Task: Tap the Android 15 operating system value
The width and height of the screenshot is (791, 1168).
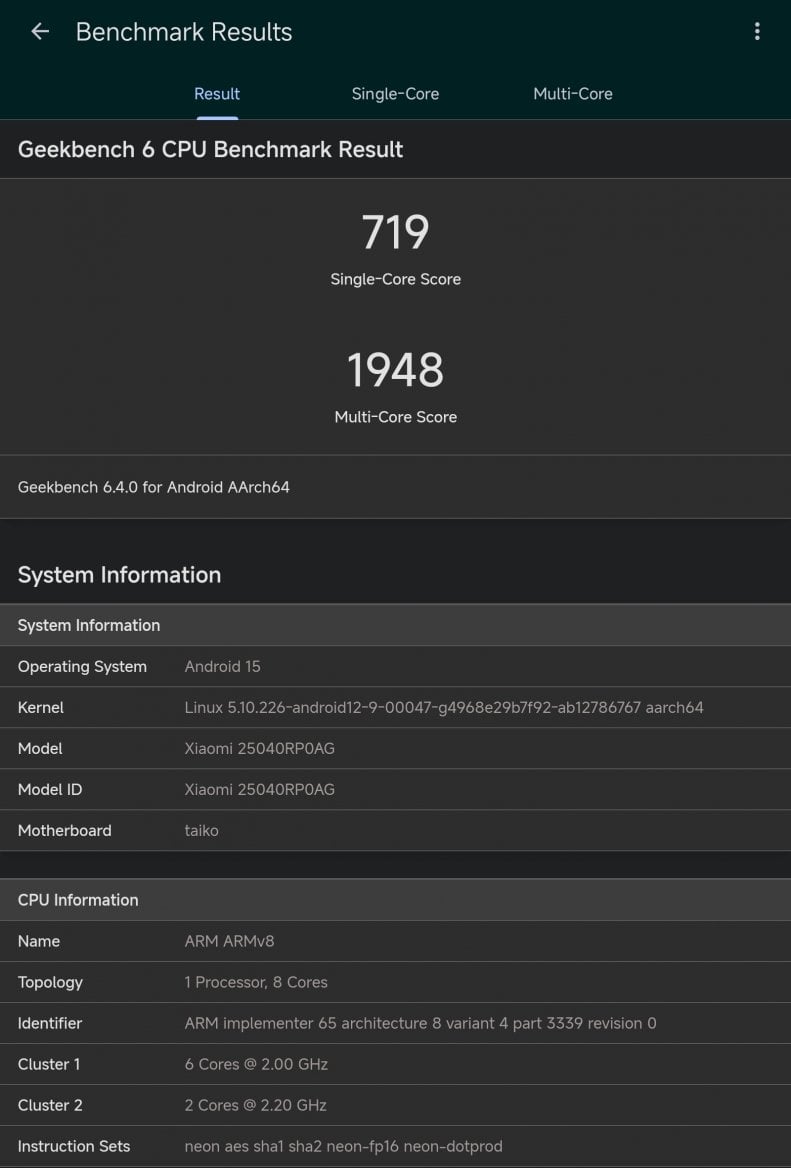Action: pos(223,667)
